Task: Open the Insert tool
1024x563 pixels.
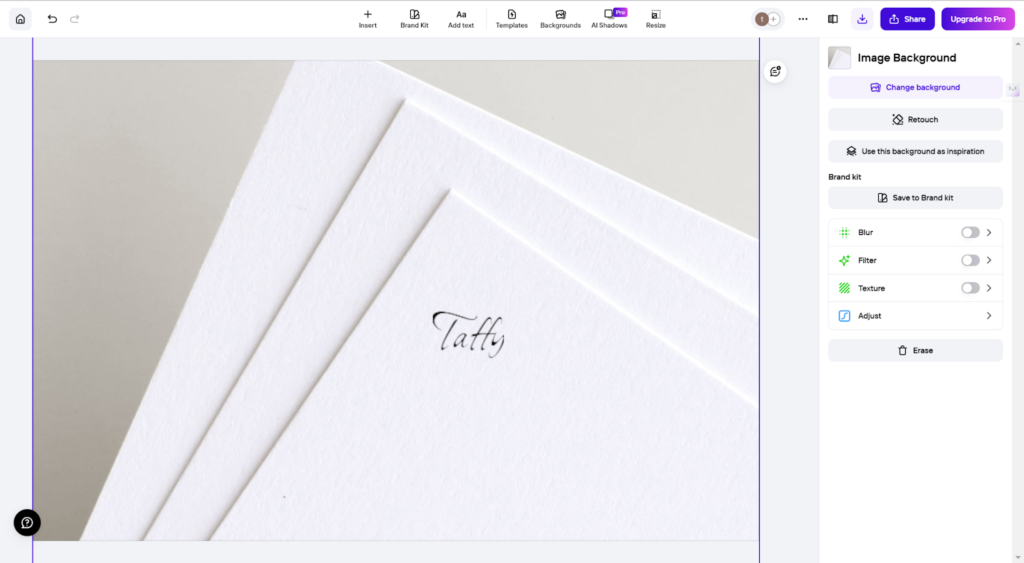Action: [367, 19]
